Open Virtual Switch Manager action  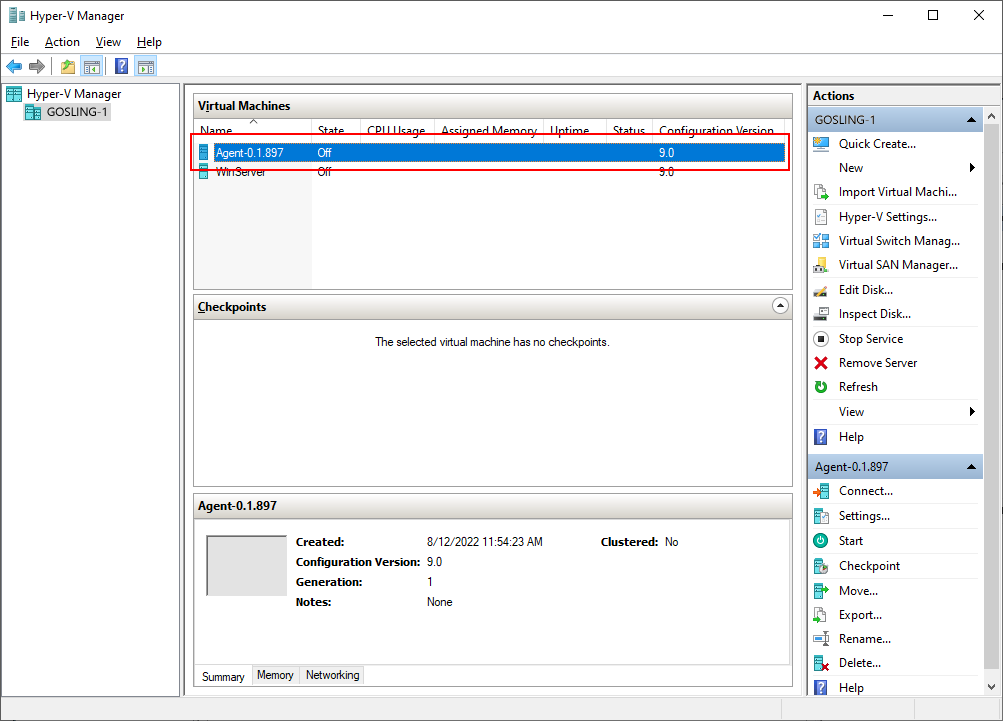point(899,241)
